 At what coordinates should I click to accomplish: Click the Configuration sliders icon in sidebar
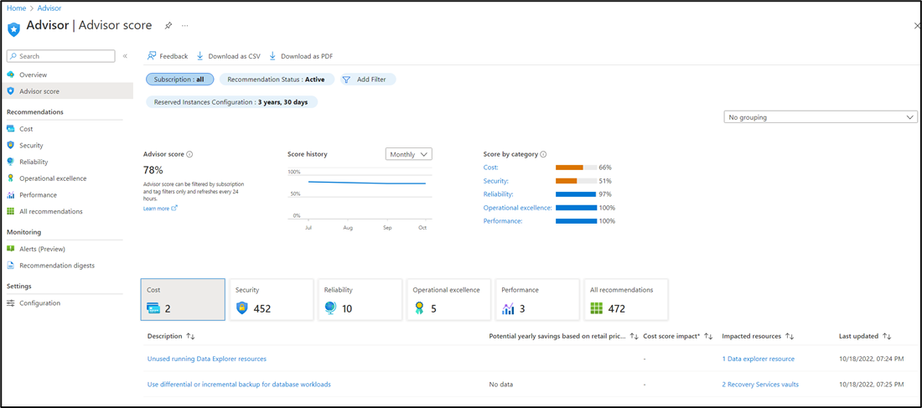click(11, 303)
